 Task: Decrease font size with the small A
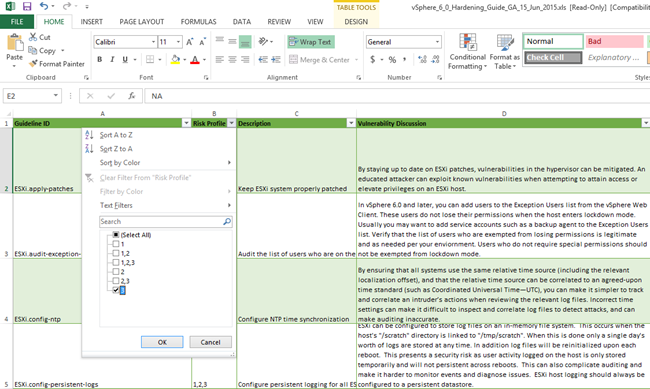click(202, 42)
